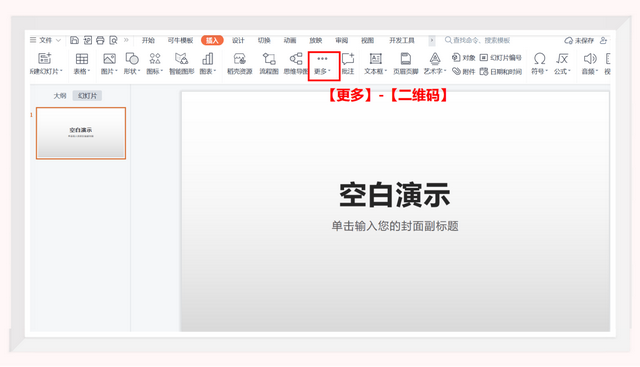Image resolution: width=640 pixels, height=367 pixels.
Task: Open the 审阅 ribbon tab
Action: 342,40
